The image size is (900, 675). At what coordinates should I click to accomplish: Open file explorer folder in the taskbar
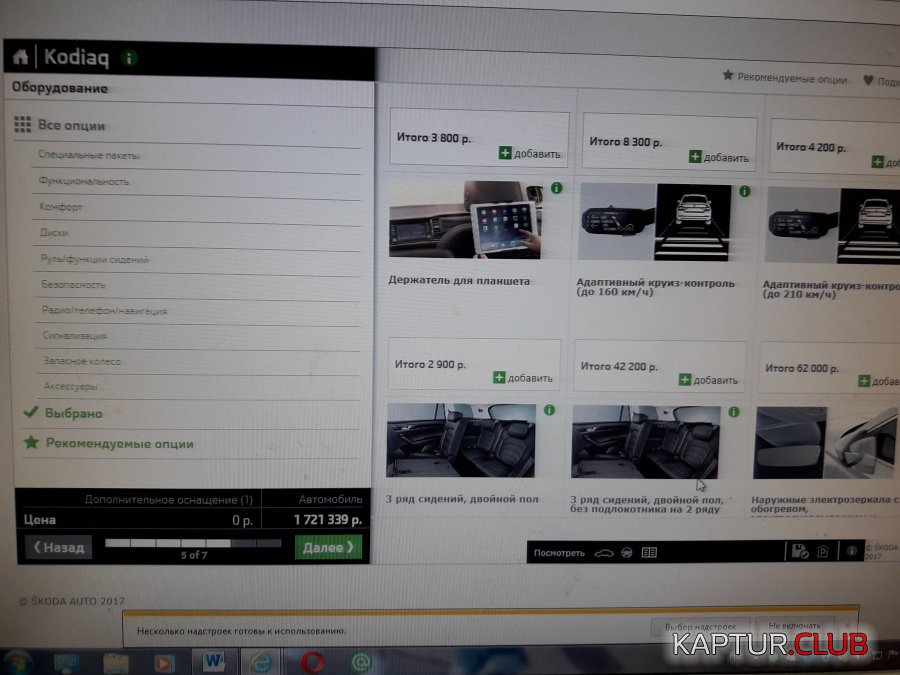tap(115, 664)
